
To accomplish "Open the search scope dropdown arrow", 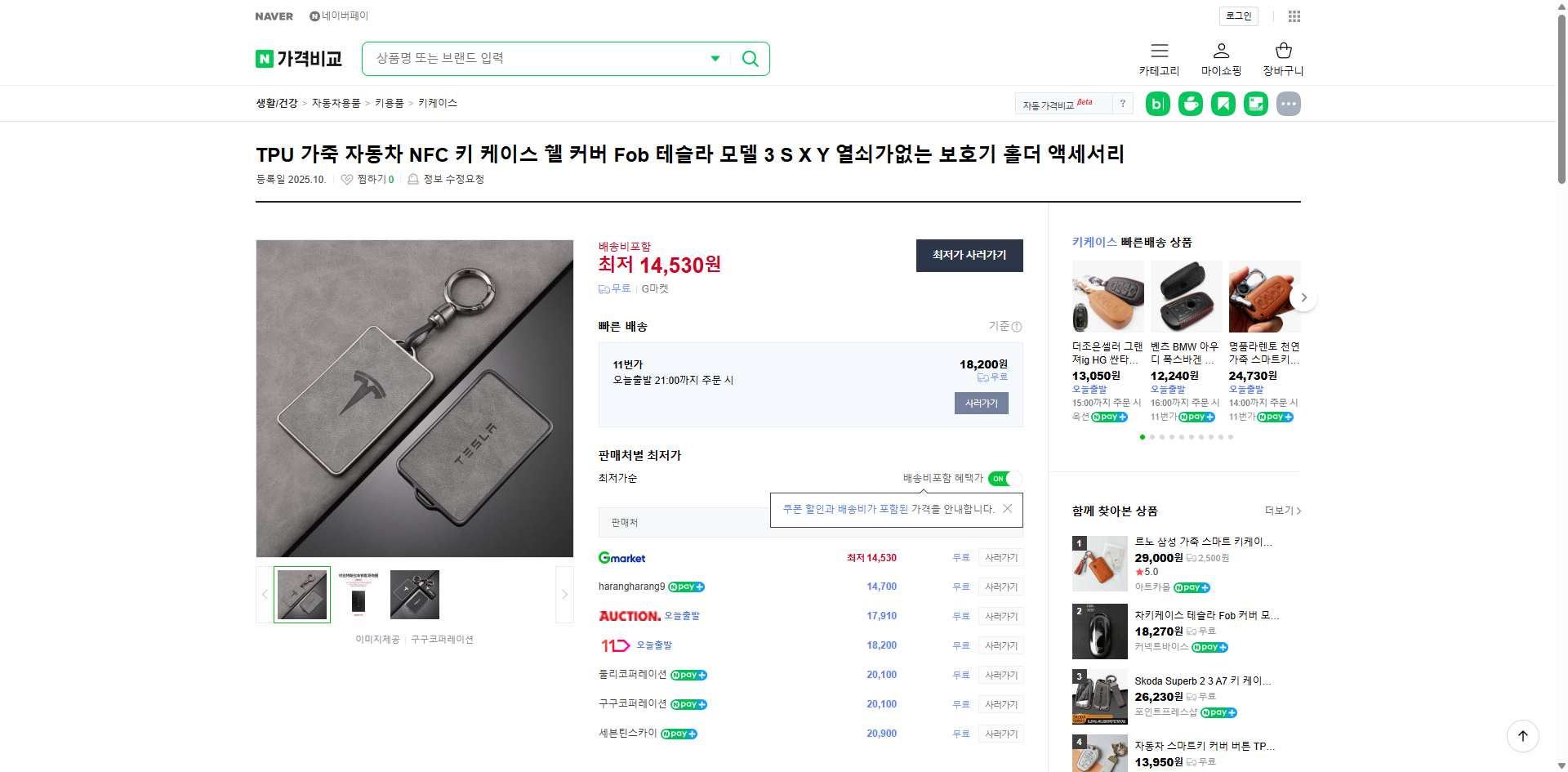I will (715, 58).
